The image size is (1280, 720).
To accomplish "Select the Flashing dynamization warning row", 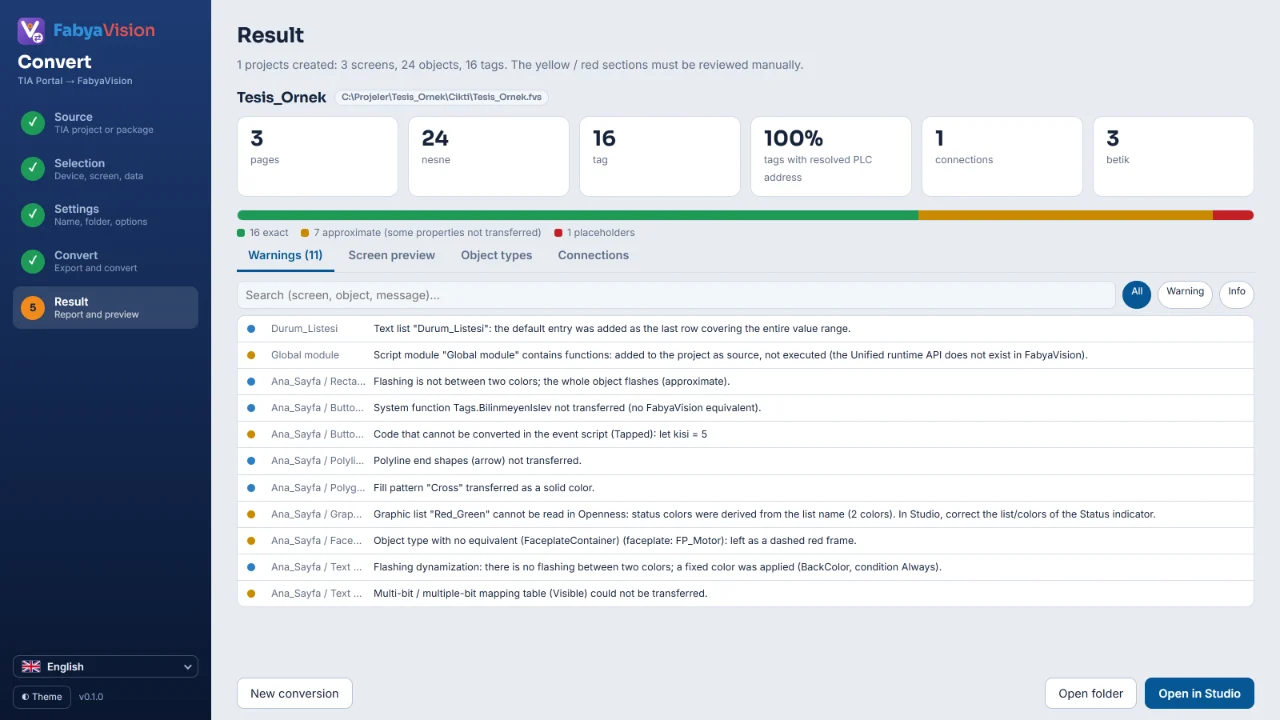I will (x=745, y=567).
